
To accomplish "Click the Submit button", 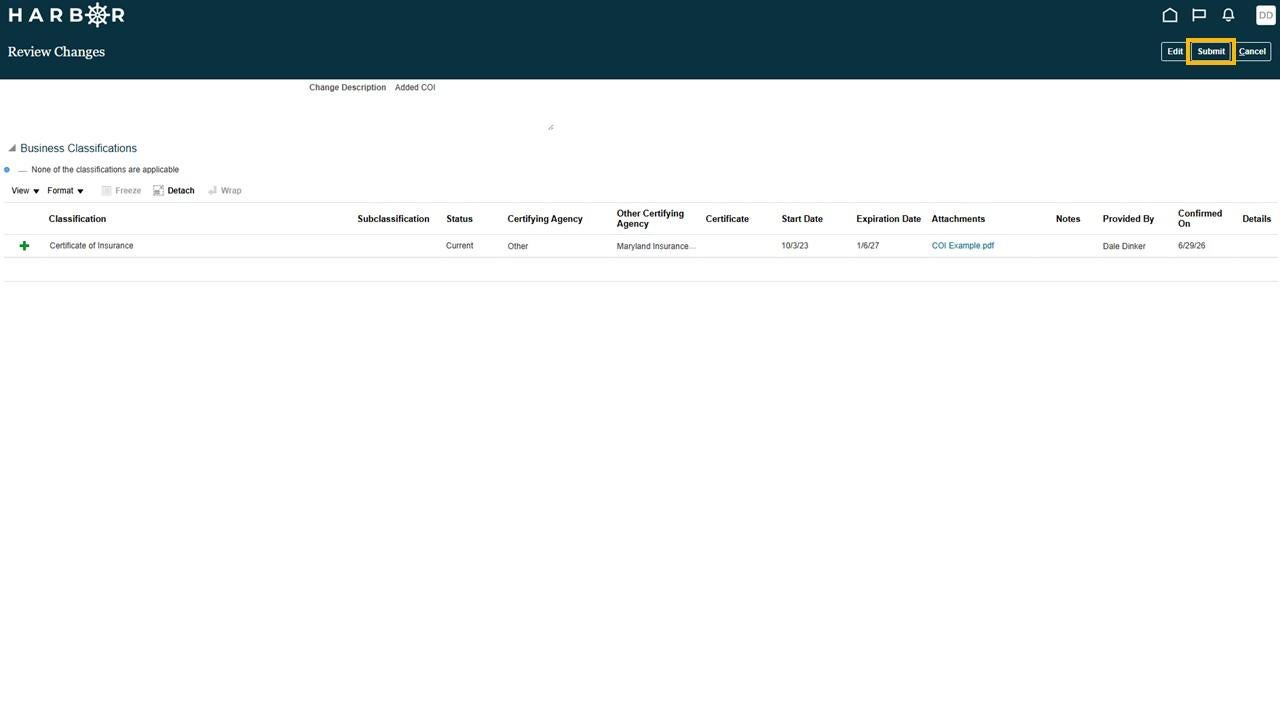I will point(1211,51).
